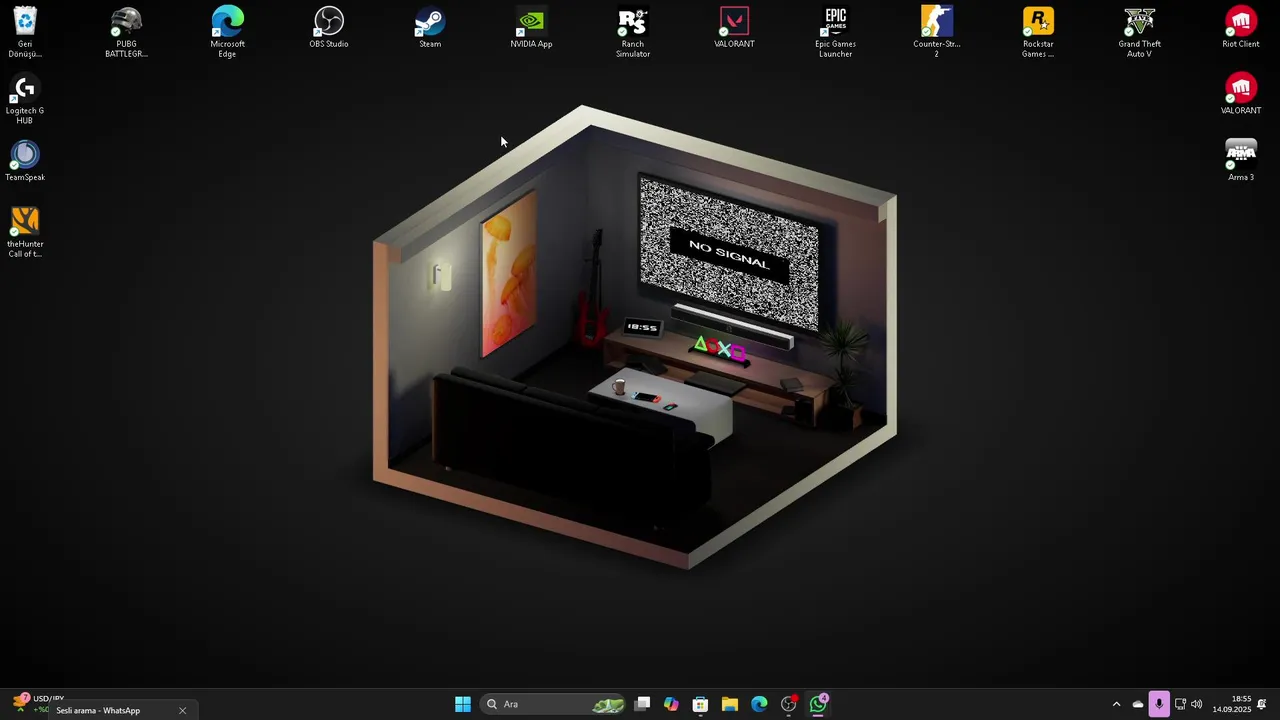Open Microsoft Edge from the taskbar

pos(759,704)
